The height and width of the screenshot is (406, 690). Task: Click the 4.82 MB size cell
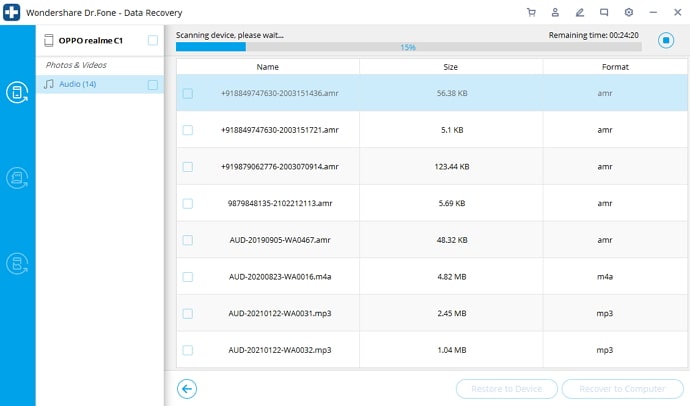452,277
